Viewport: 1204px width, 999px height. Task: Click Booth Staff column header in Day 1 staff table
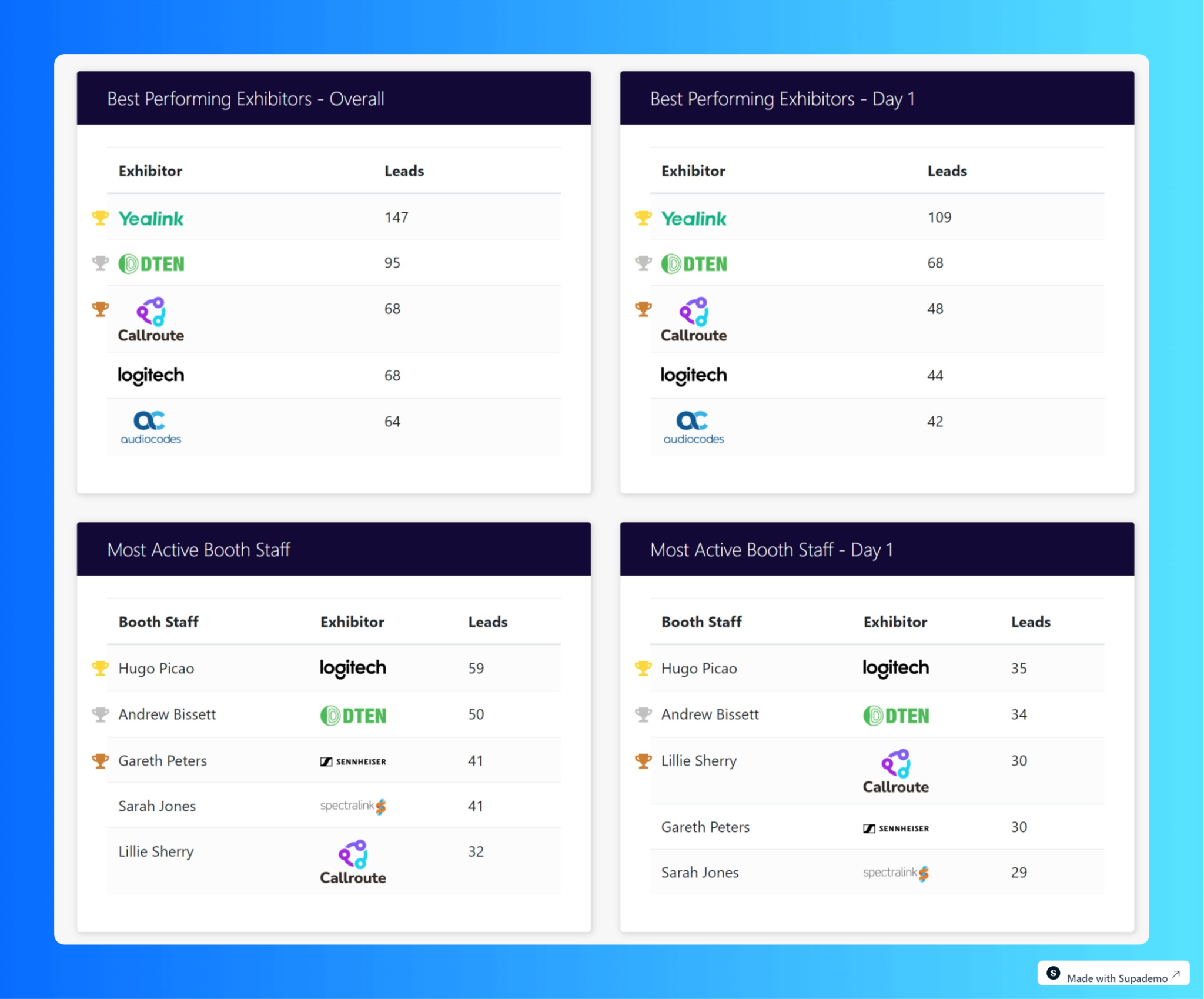(701, 622)
